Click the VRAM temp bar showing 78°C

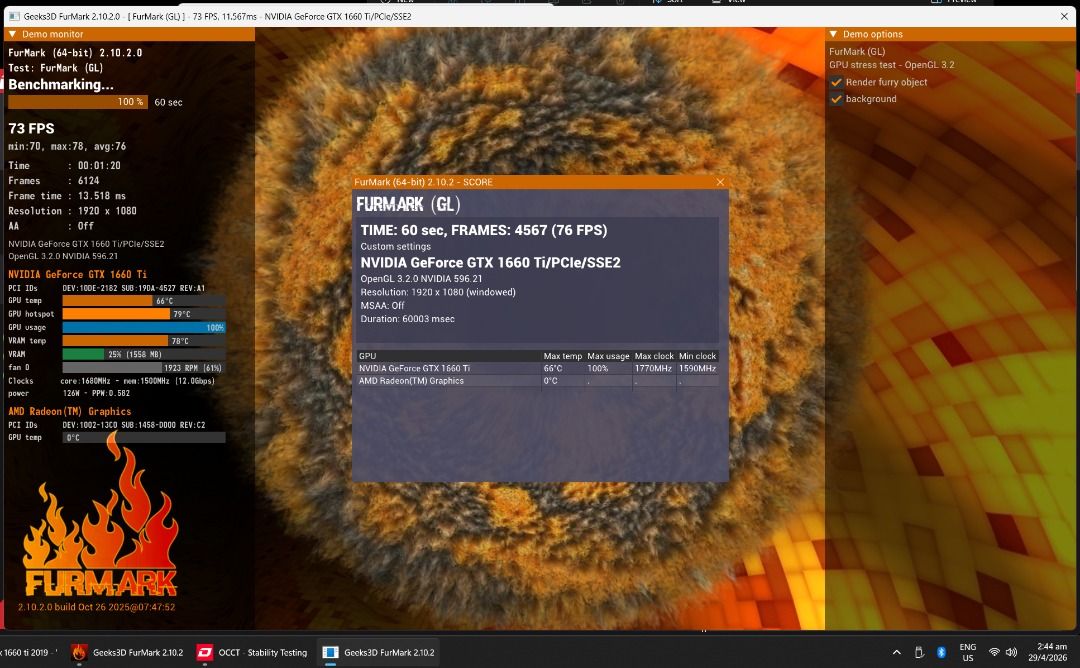click(x=143, y=341)
